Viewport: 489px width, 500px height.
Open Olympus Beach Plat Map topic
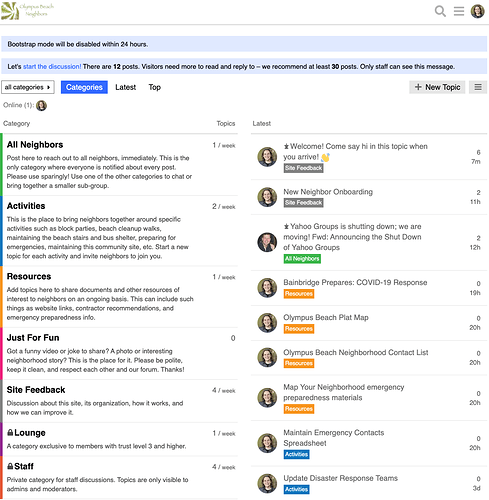click(x=326, y=317)
